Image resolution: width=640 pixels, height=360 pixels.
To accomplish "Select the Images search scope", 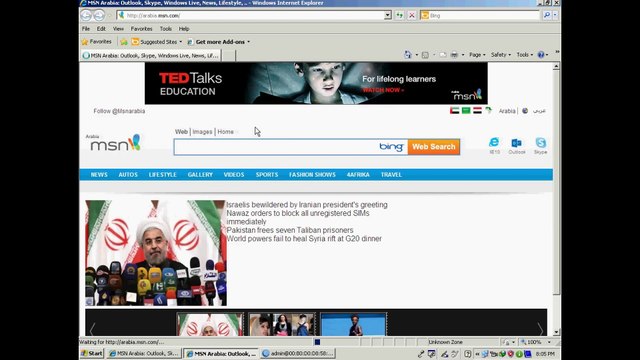I will pos(202,132).
